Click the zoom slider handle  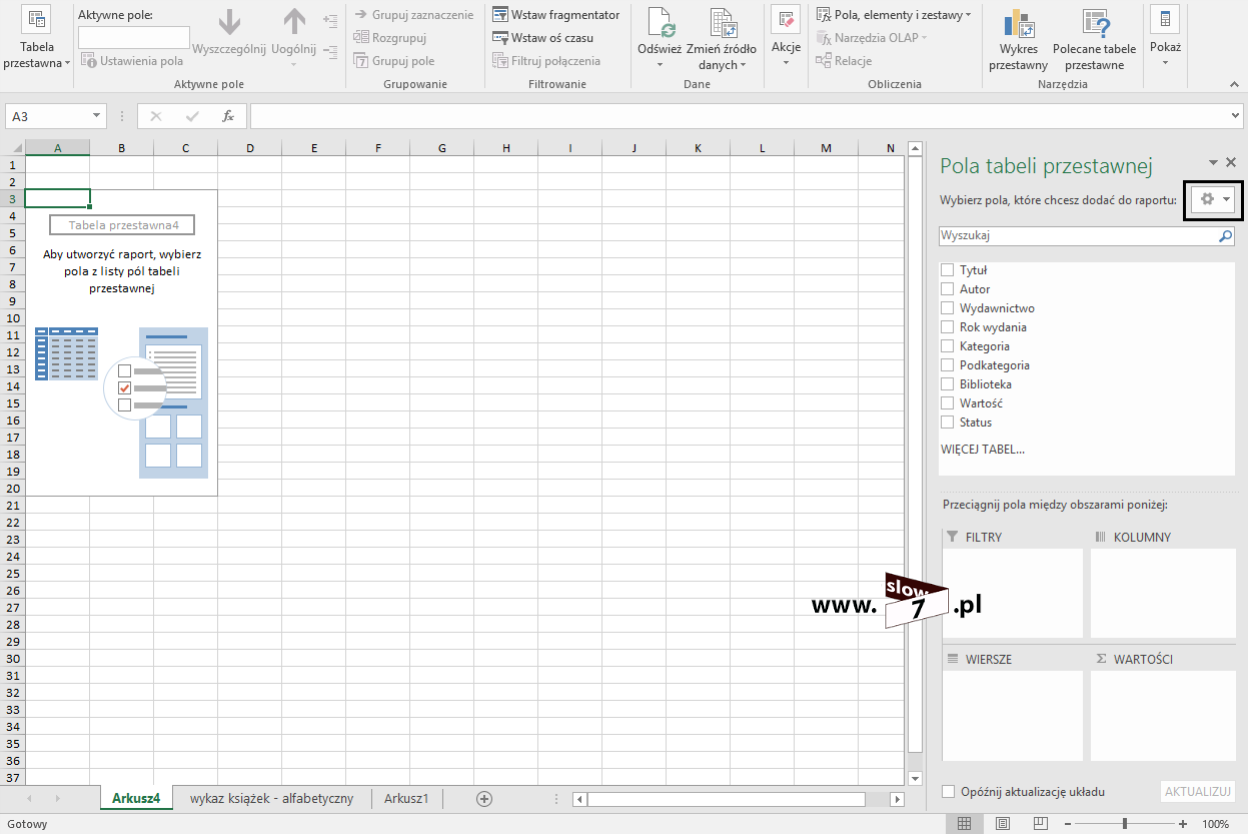coord(1125,824)
